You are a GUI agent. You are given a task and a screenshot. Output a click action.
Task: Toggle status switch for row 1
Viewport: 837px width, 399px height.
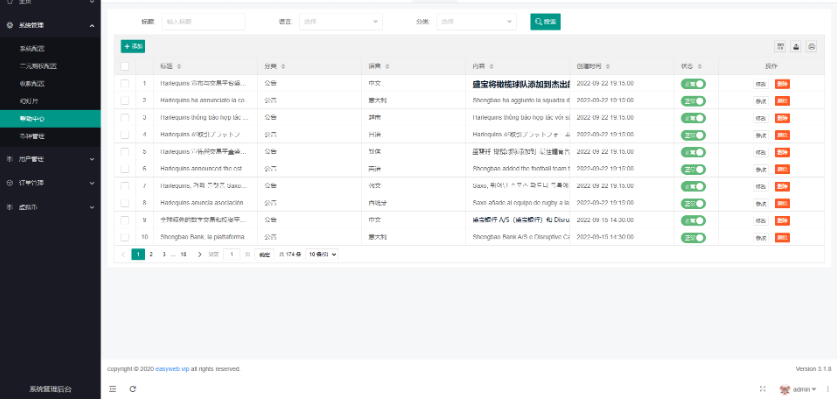(x=693, y=83)
